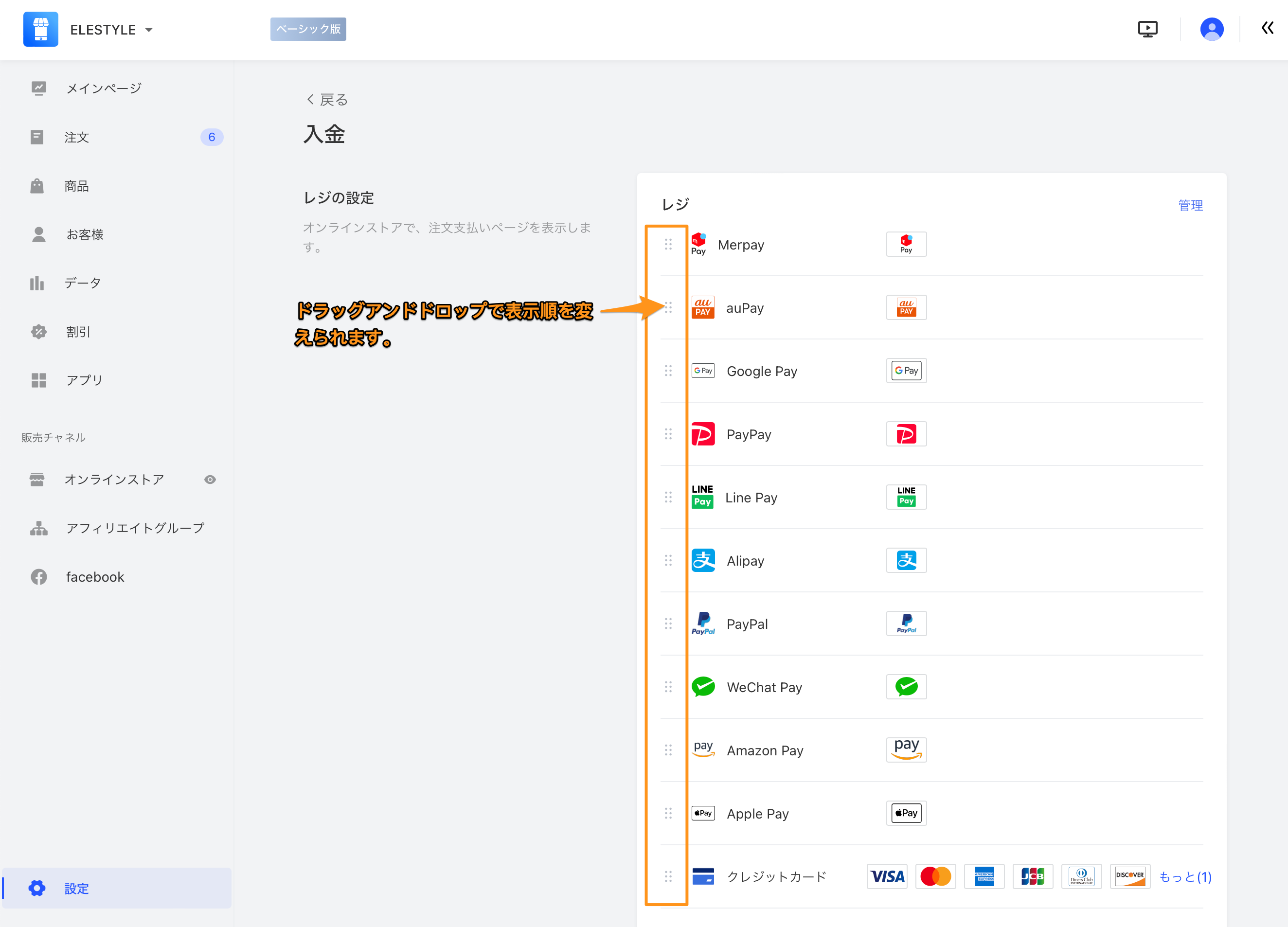Click the drag handle beside Merpay
The width and height of the screenshot is (1288, 927).
668,244
